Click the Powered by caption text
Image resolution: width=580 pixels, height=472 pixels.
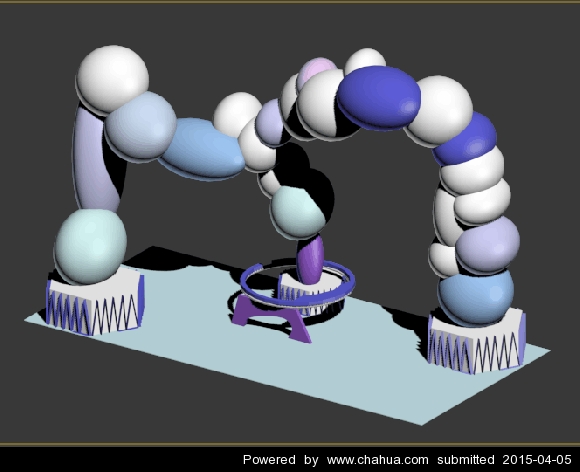(281, 460)
